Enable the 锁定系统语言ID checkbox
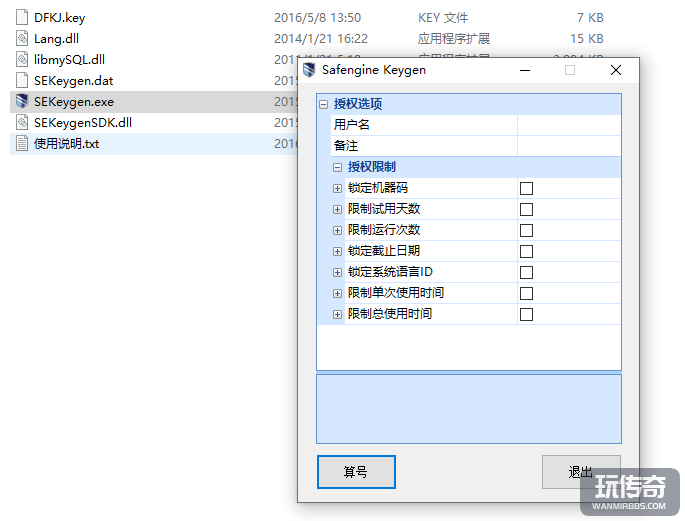685x521 pixels. pyautogui.click(x=526, y=273)
